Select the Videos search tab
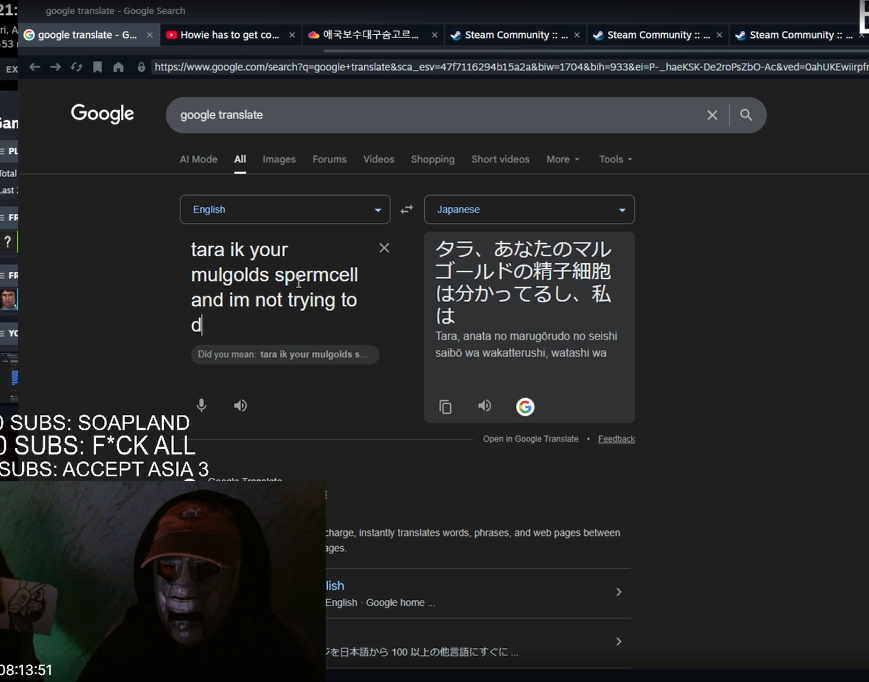The height and width of the screenshot is (682, 869). [379, 159]
